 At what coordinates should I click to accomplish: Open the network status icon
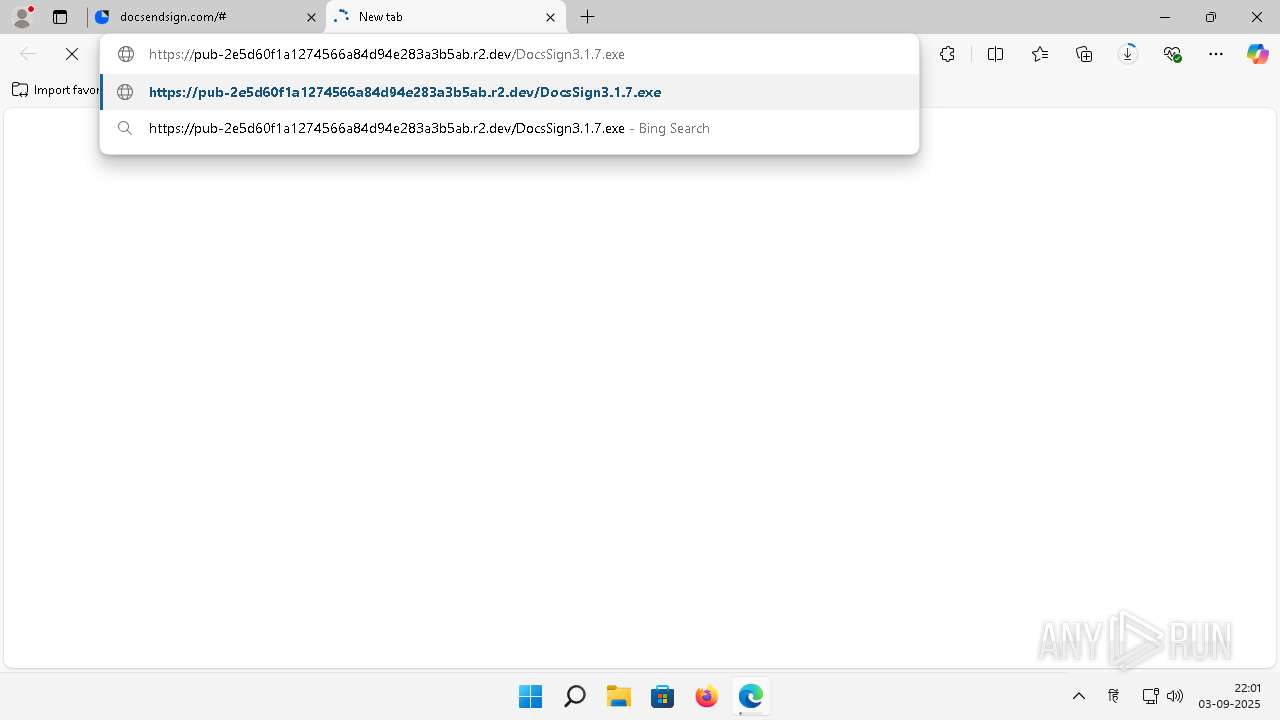(x=1150, y=696)
